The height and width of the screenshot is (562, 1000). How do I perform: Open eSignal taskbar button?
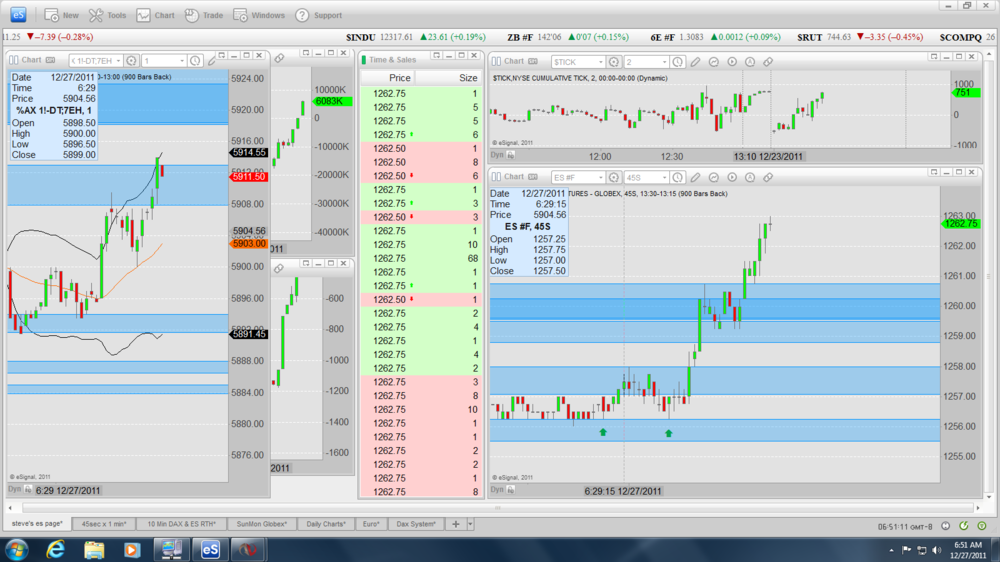[210, 549]
